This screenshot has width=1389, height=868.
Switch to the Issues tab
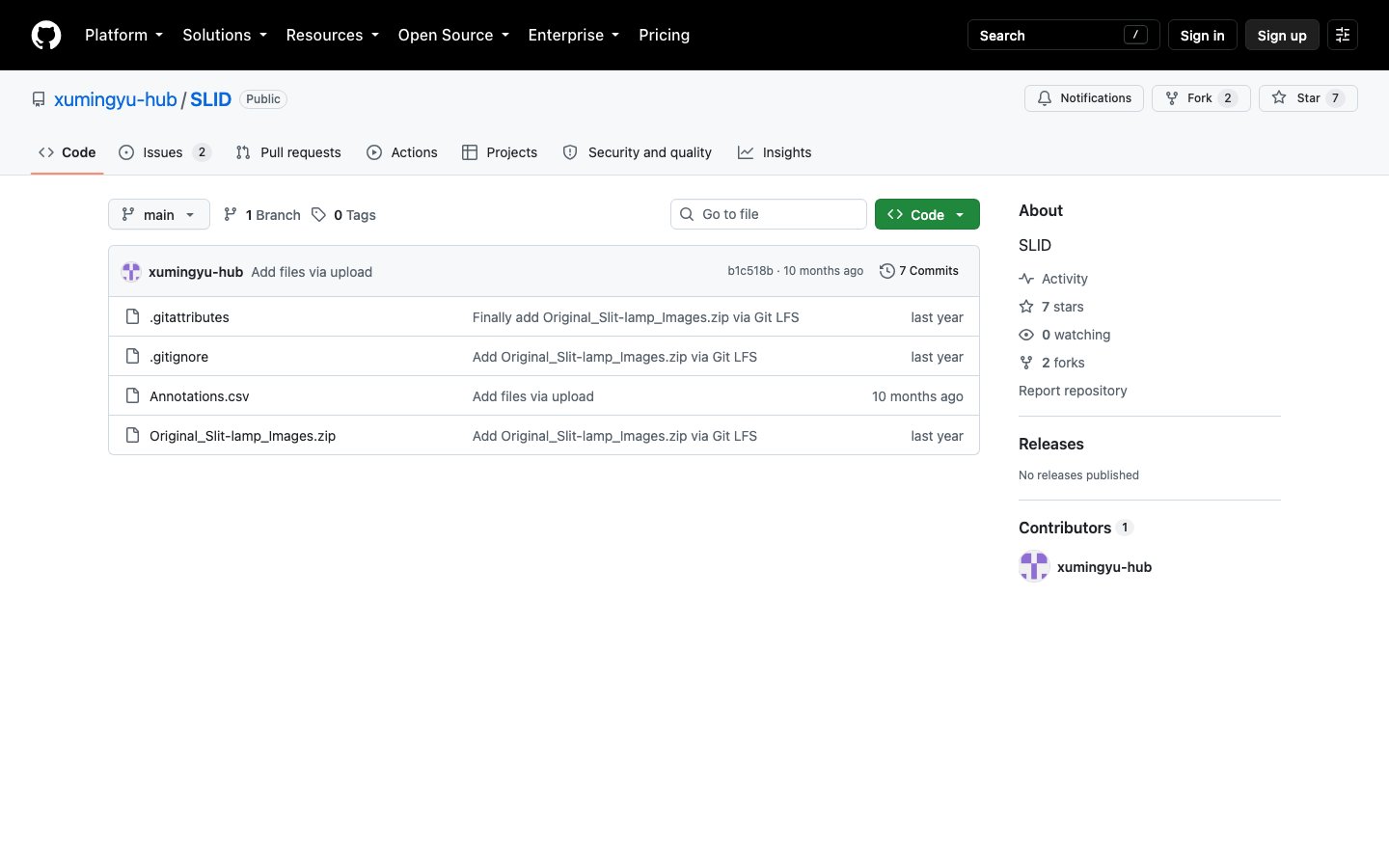coord(164,152)
